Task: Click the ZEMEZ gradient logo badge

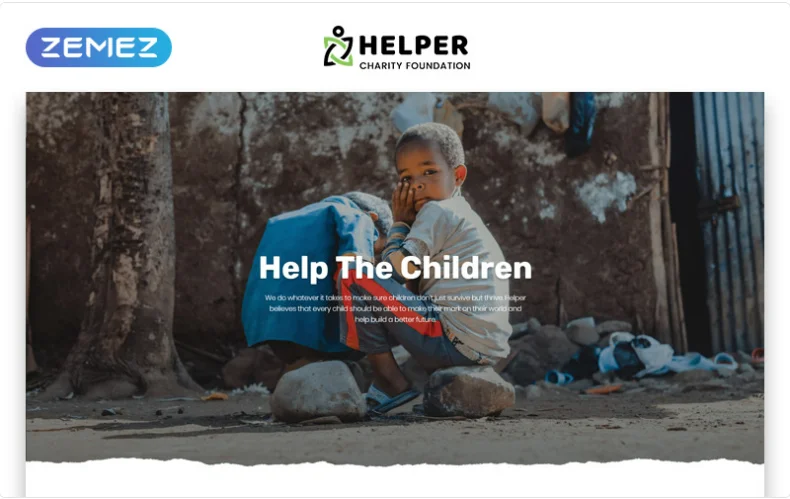Action: point(99,47)
